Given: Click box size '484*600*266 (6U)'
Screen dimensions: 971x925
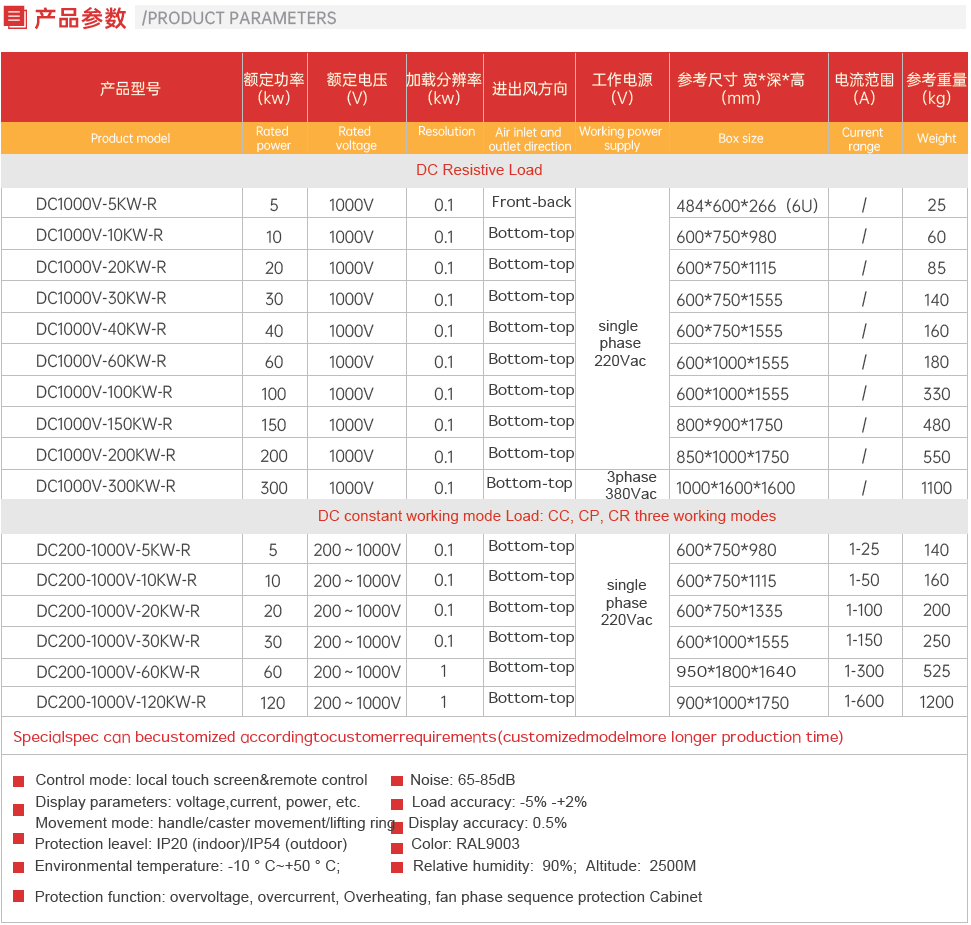Looking at the screenshot, I should click(x=747, y=206).
